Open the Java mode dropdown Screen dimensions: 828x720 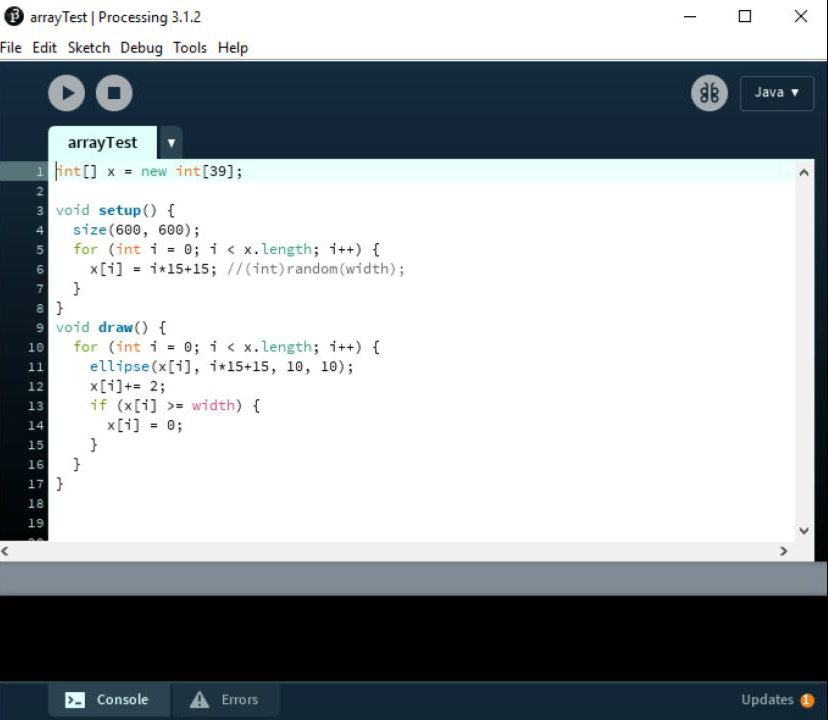click(777, 93)
